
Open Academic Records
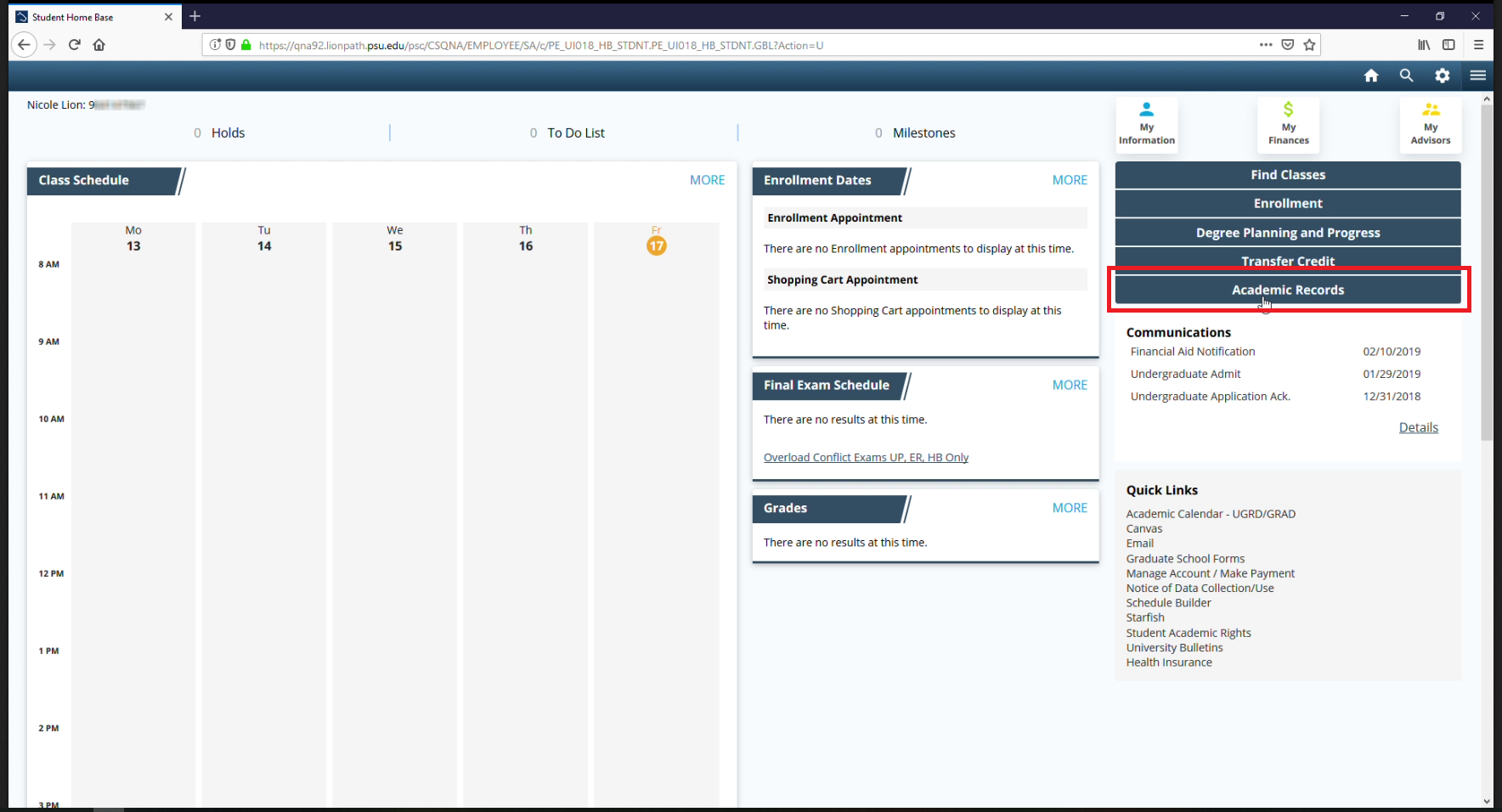[1288, 290]
